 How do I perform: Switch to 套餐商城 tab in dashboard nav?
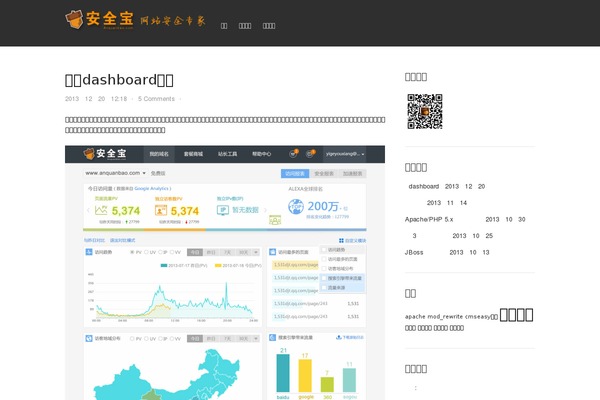[x=193, y=154]
